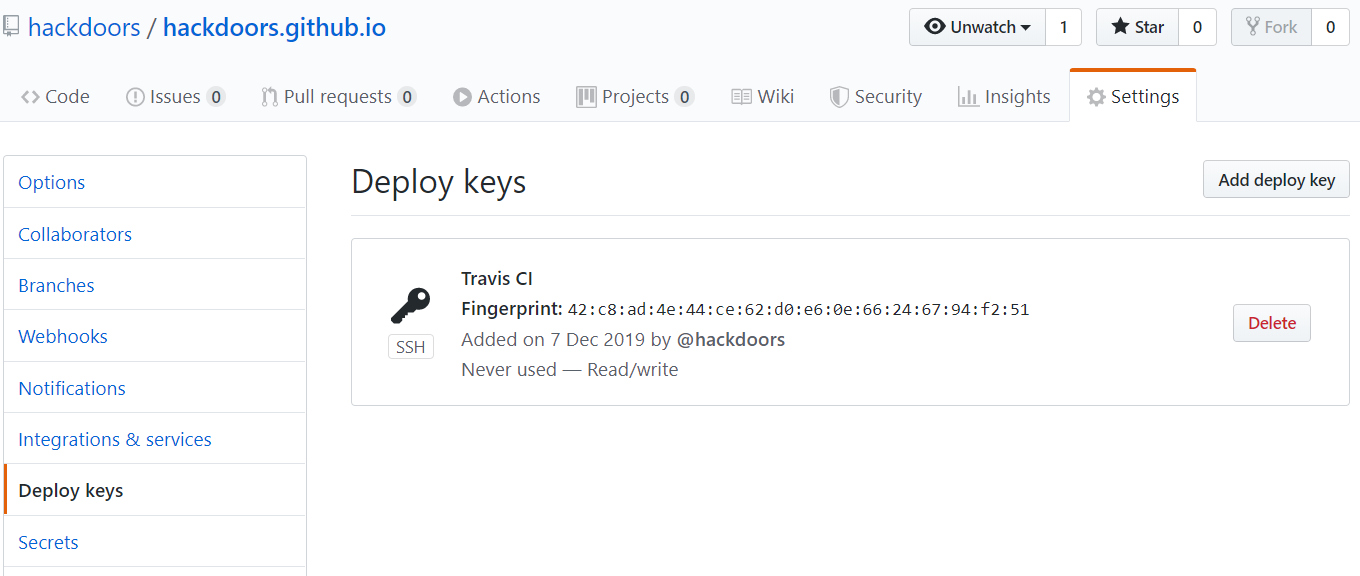Open the Code tab
The image size is (1360, 576).
tap(56, 97)
